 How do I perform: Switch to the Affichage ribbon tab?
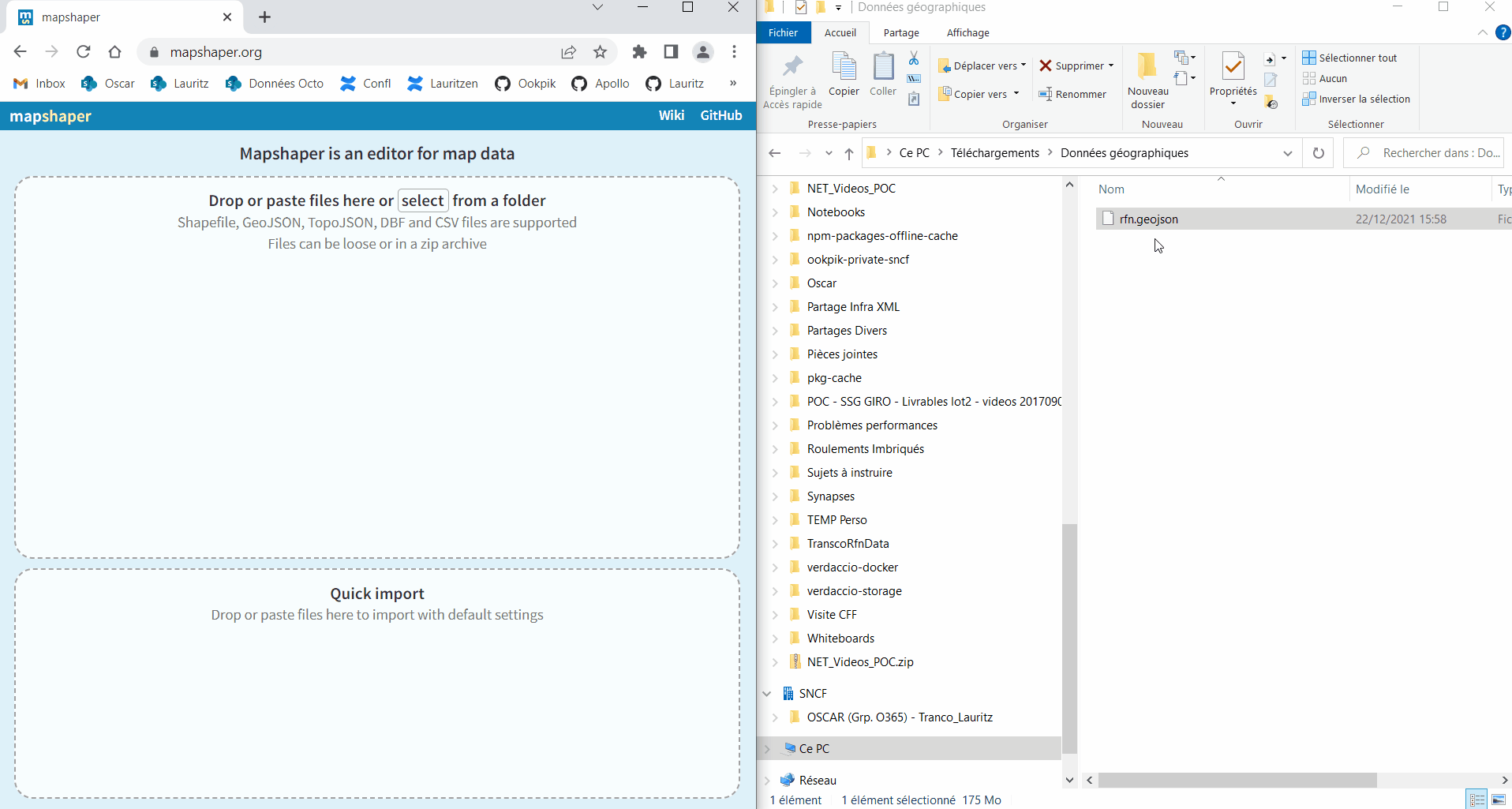click(967, 32)
